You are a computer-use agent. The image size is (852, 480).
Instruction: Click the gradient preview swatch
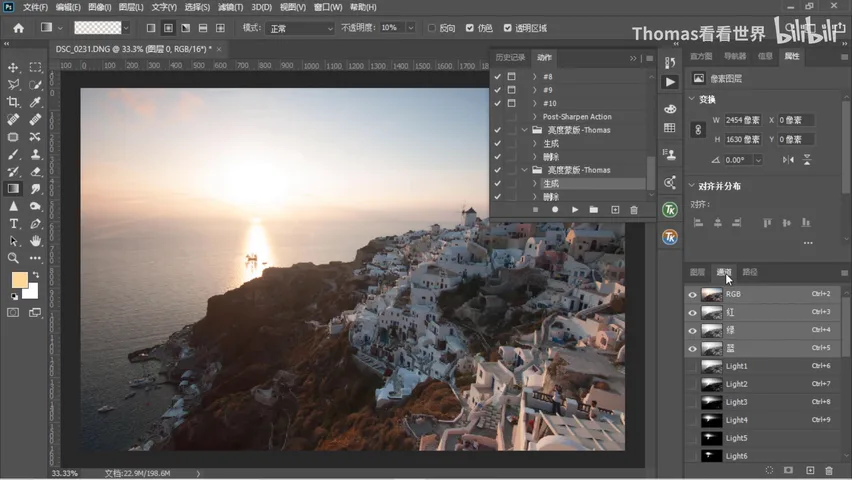coord(98,28)
